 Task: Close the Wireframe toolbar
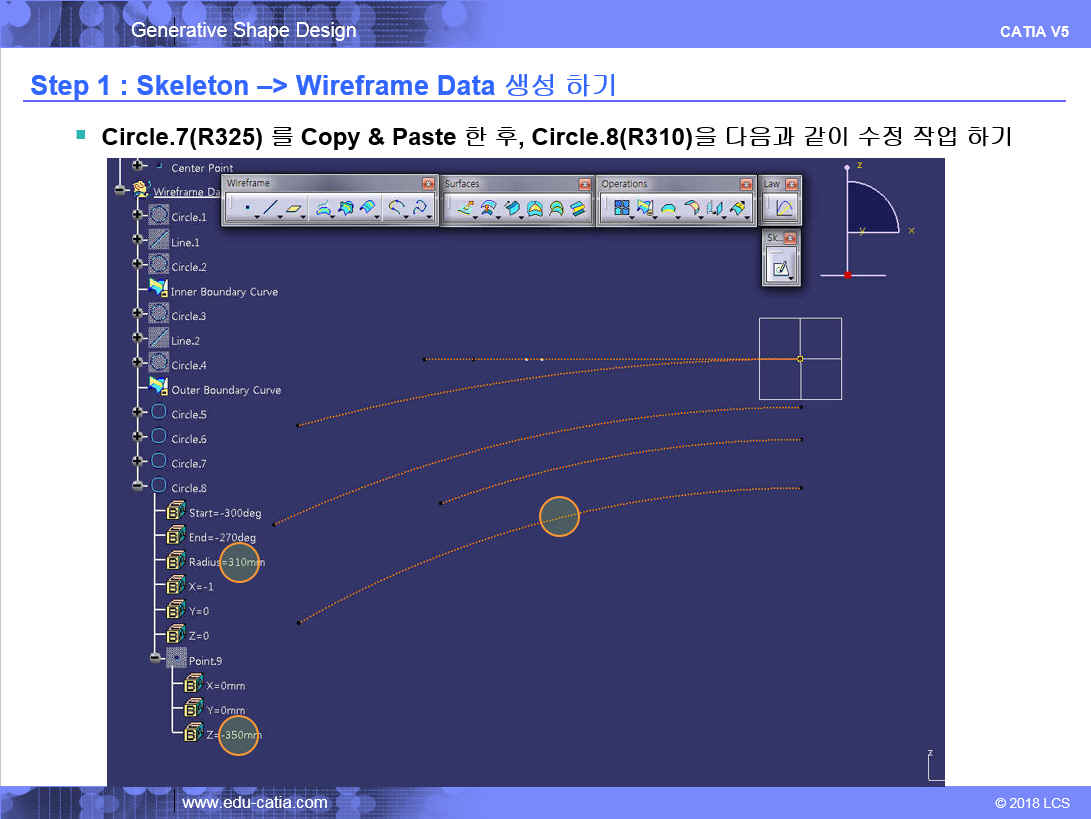(x=428, y=184)
